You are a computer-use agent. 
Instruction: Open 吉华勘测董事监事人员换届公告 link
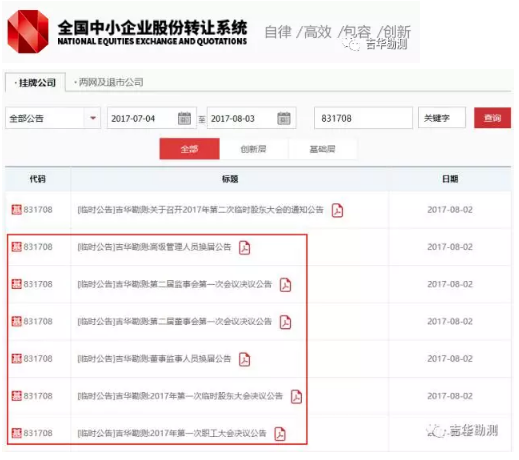154,359
